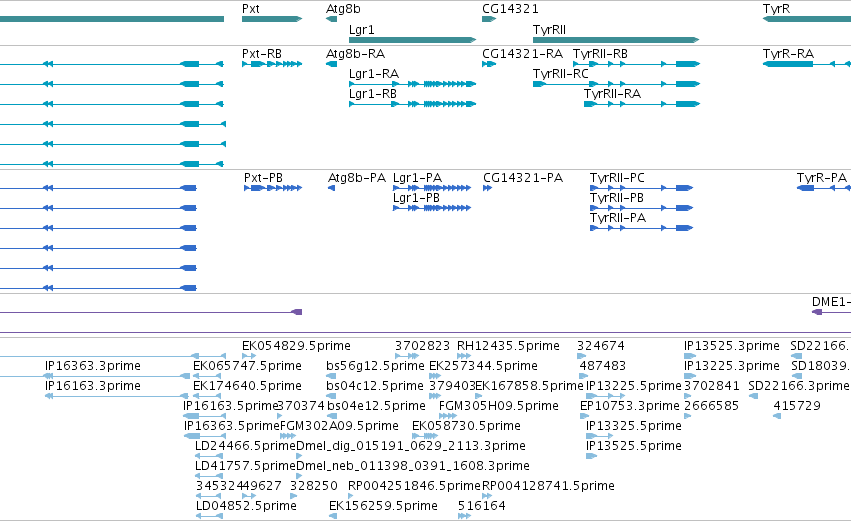851x521 pixels.
Task: Select the 3702841 feature
Action: (688, 396)
